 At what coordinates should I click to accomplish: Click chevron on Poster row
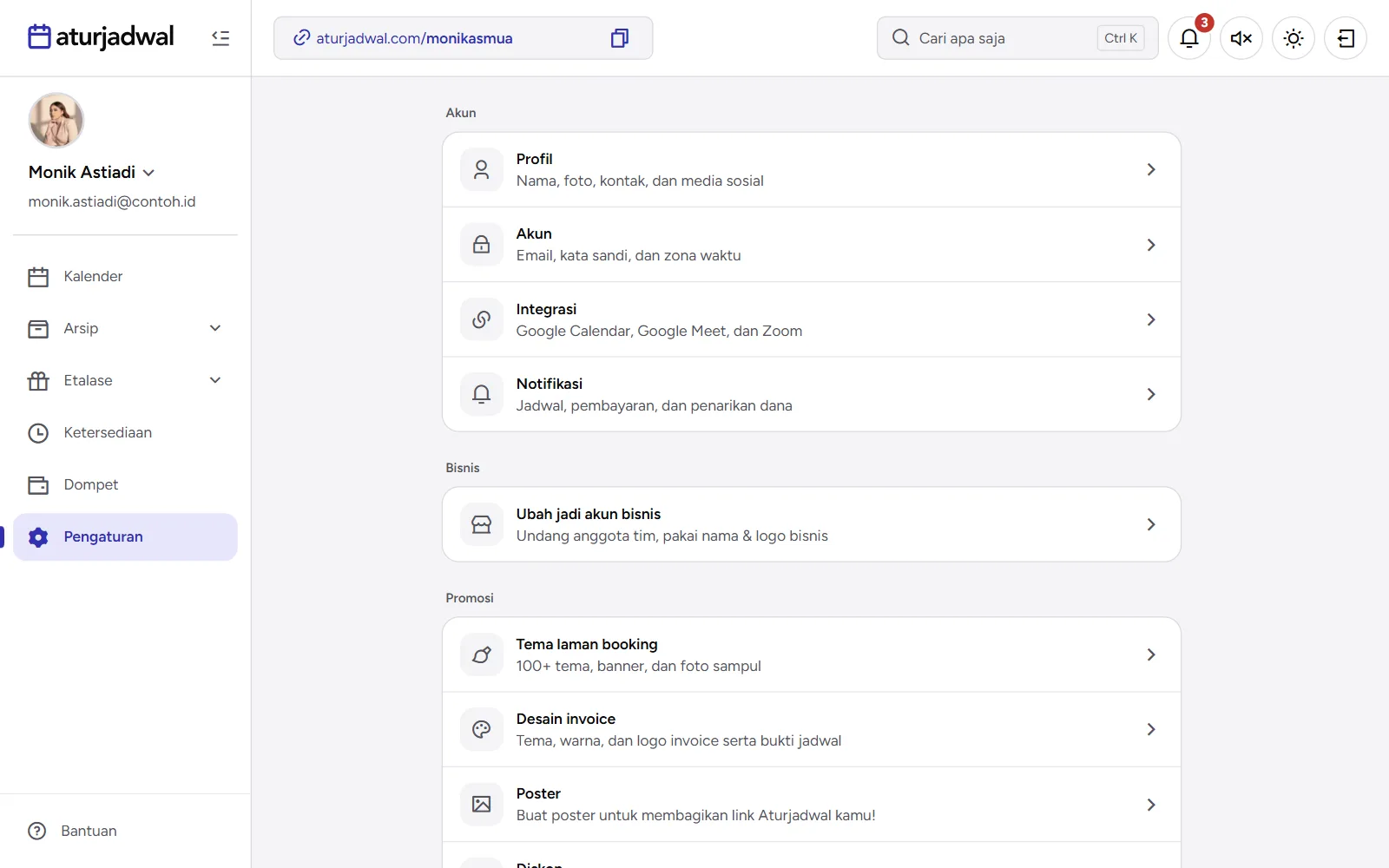(x=1151, y=805)
